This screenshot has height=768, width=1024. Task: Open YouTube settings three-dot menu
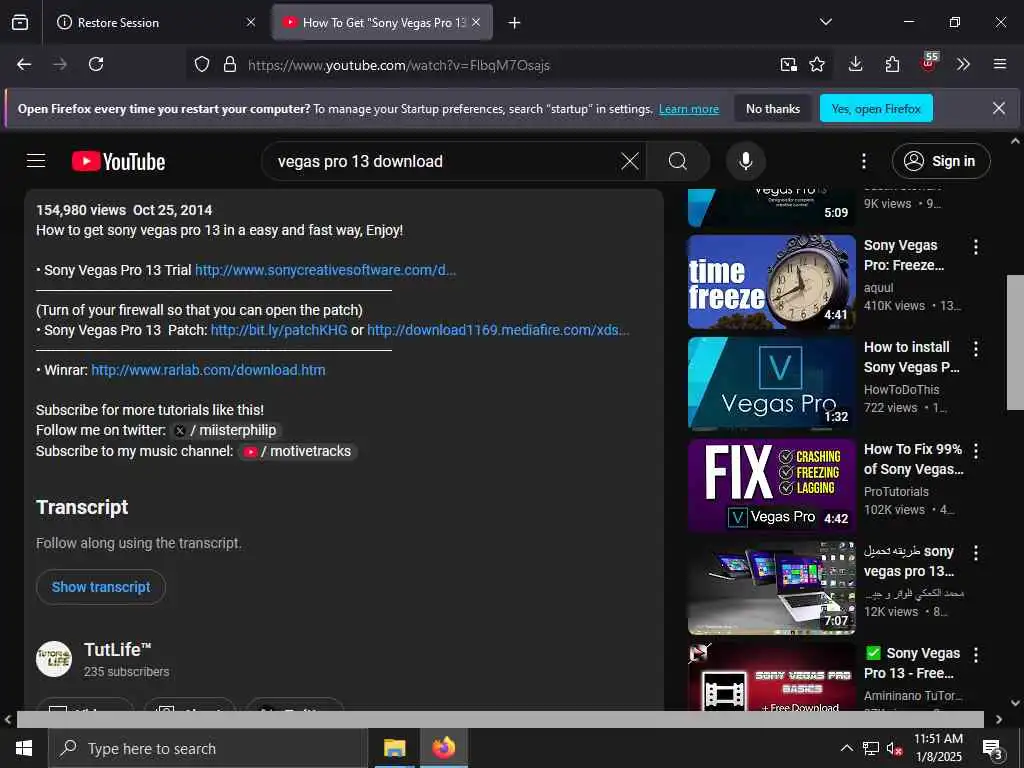pos(863,161)
